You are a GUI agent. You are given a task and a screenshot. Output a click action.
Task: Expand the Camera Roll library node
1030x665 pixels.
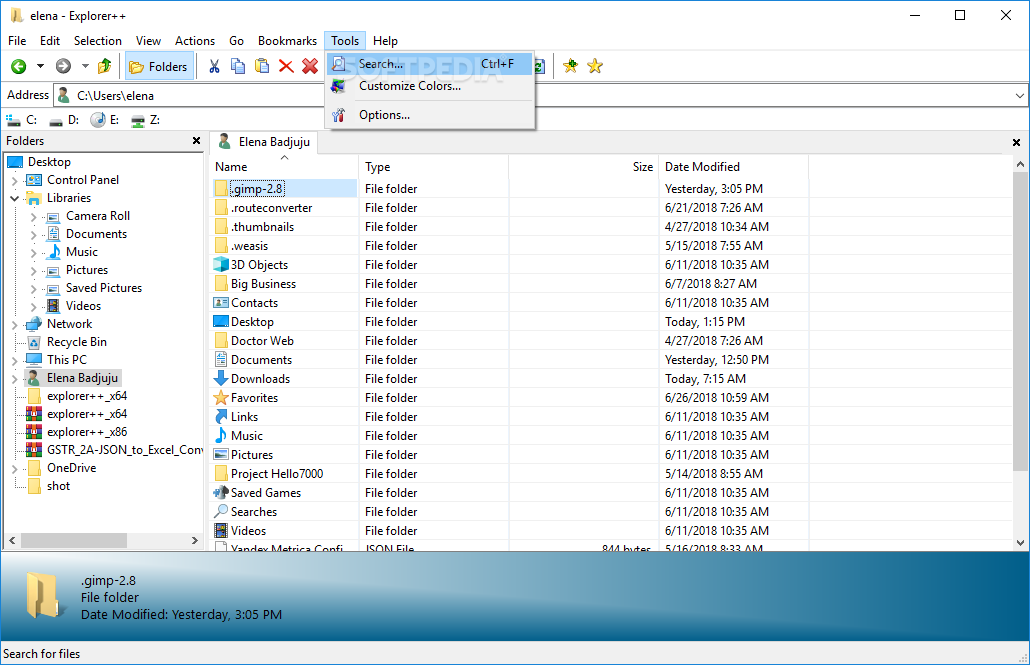tap(34, 216)
